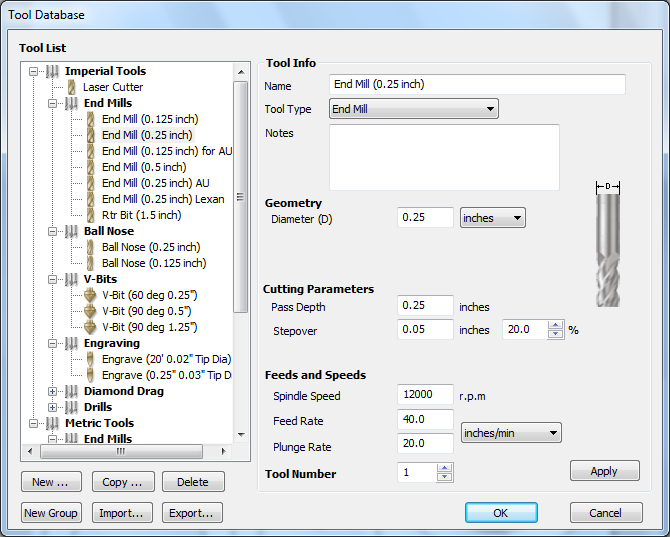Screen dimensions: 670x537
Task: Click icon for End Mill (0.25 inch) Lexan
Action: tap(91, 199)
